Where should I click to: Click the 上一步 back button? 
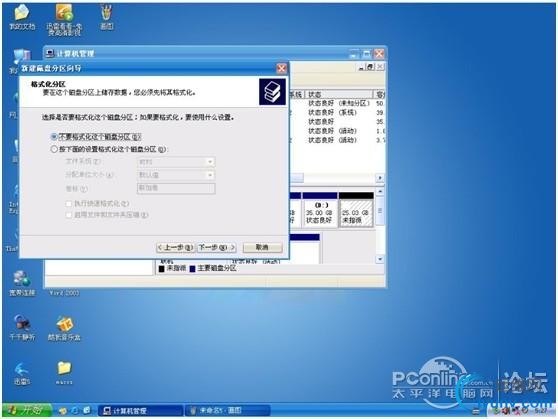click(x=176, y=247)
